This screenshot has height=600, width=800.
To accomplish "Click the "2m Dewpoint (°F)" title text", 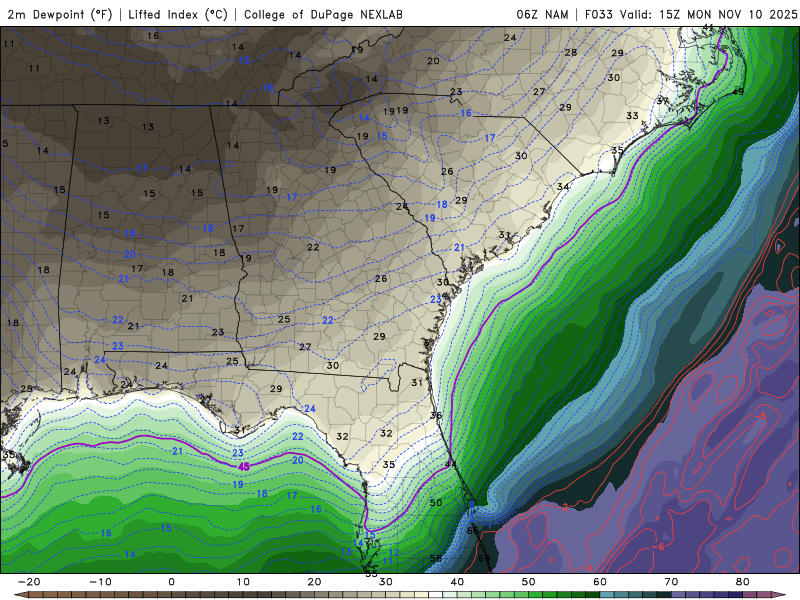I will point(60,14).
